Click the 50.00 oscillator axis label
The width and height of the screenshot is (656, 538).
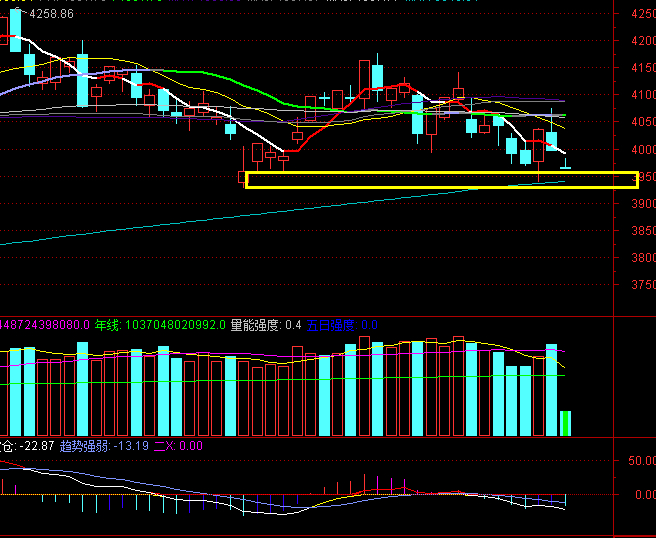pos(642,461)
